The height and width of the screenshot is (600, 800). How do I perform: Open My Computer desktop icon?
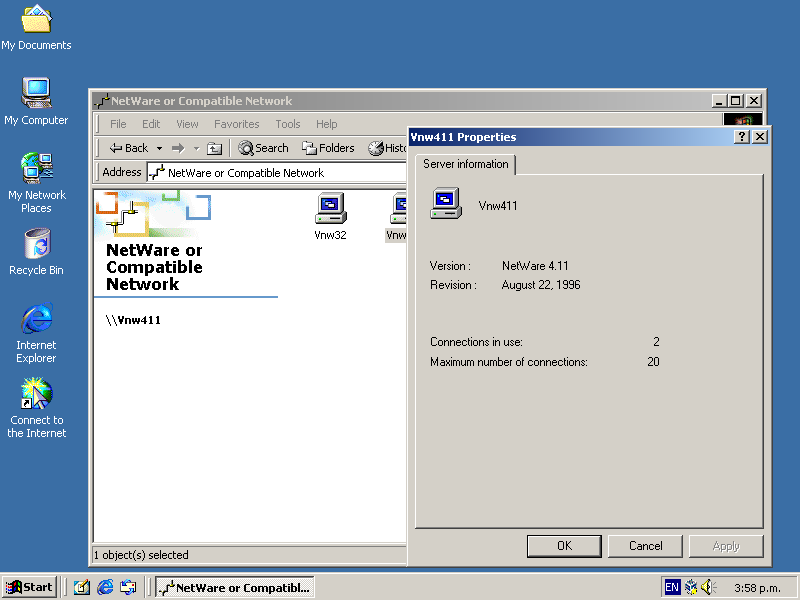pos(36,101)
